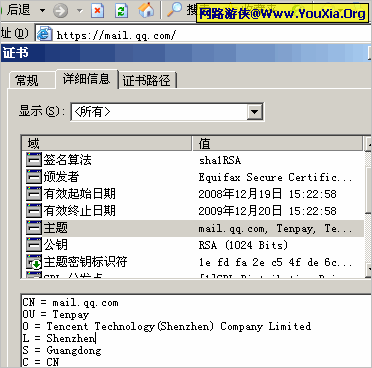Click the browser Back arrow icon
Image resolution: width=372 pixels, height=368 pixels.
coord(1,10)
